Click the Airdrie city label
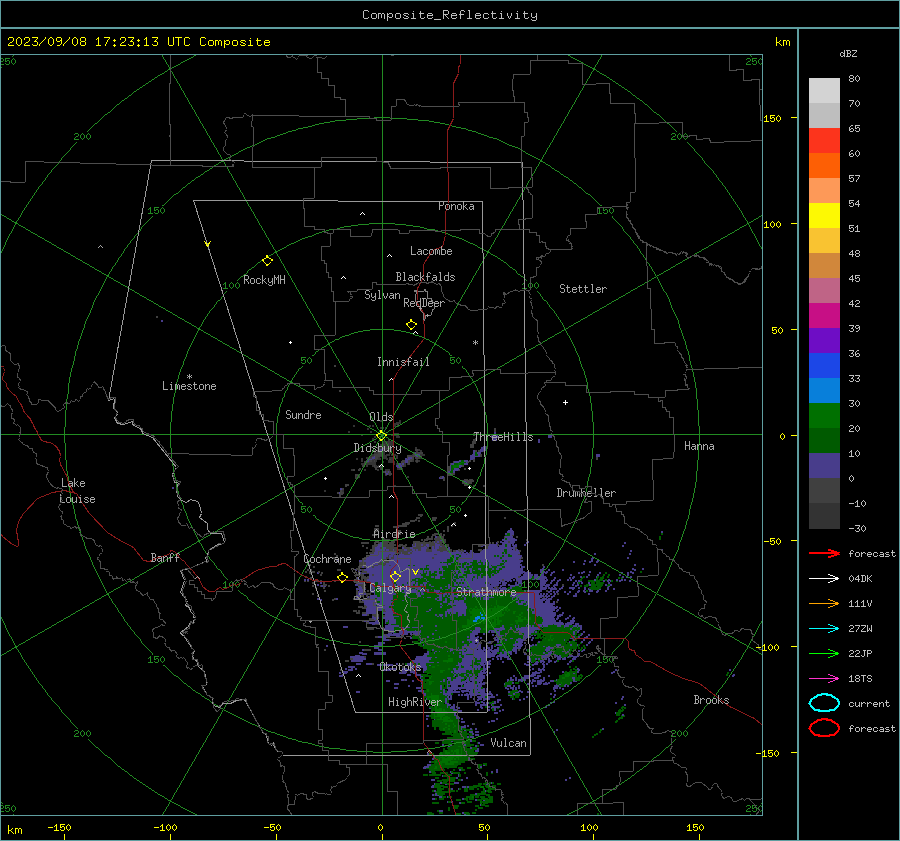 click(394, 534)
